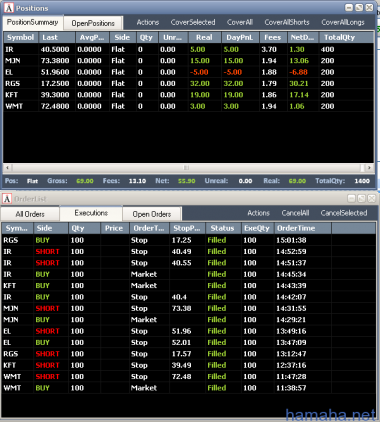
Task: Switch to the OpenPositions tab
Action: click(x=93, y=23)
